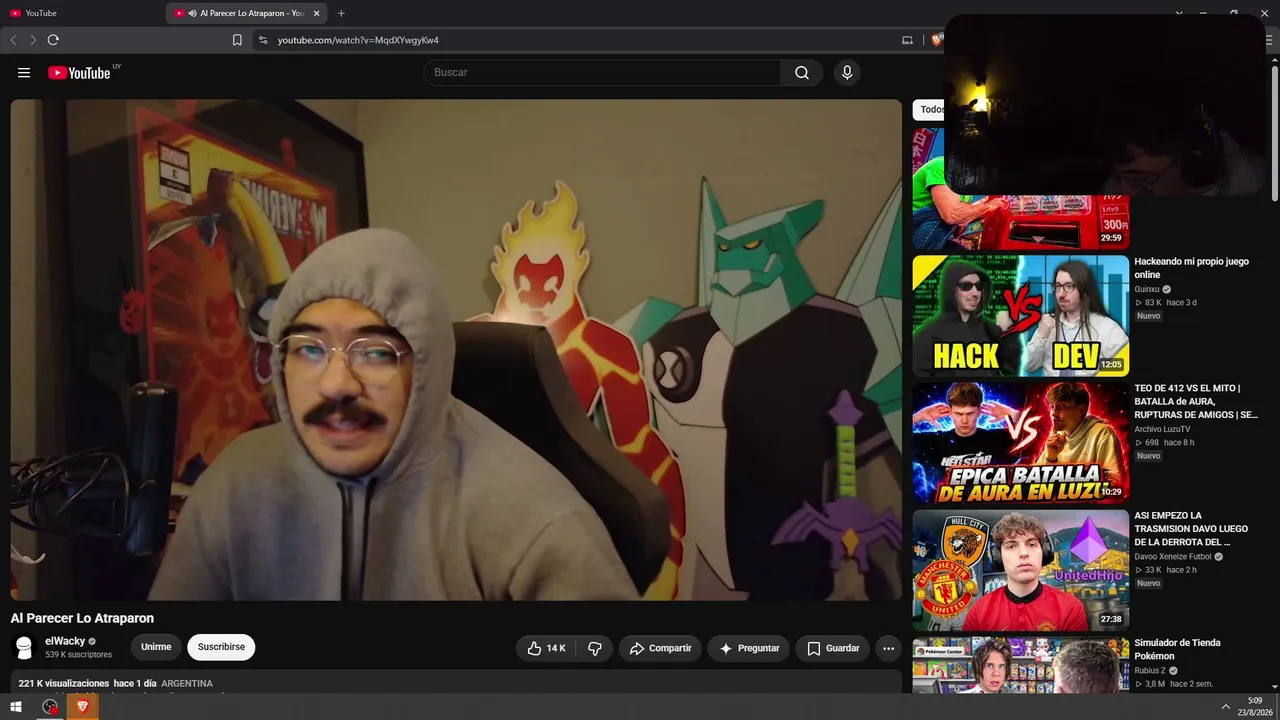Click the '539 K suscriptores' text
Image resolution: width=1280 pixels, height=720 pixels.
pos(78,655)
